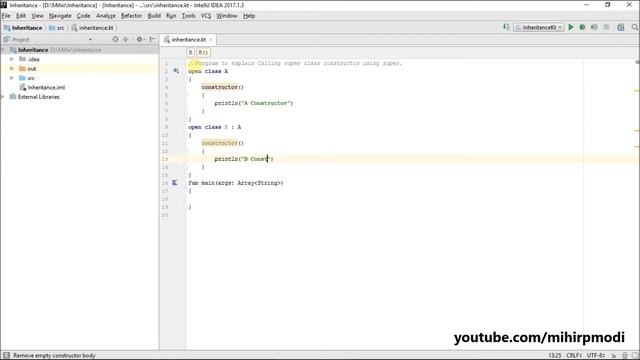This screenshot has height=360, width=640.
Task: Open the Navigate menu
Action: [60, 16]
